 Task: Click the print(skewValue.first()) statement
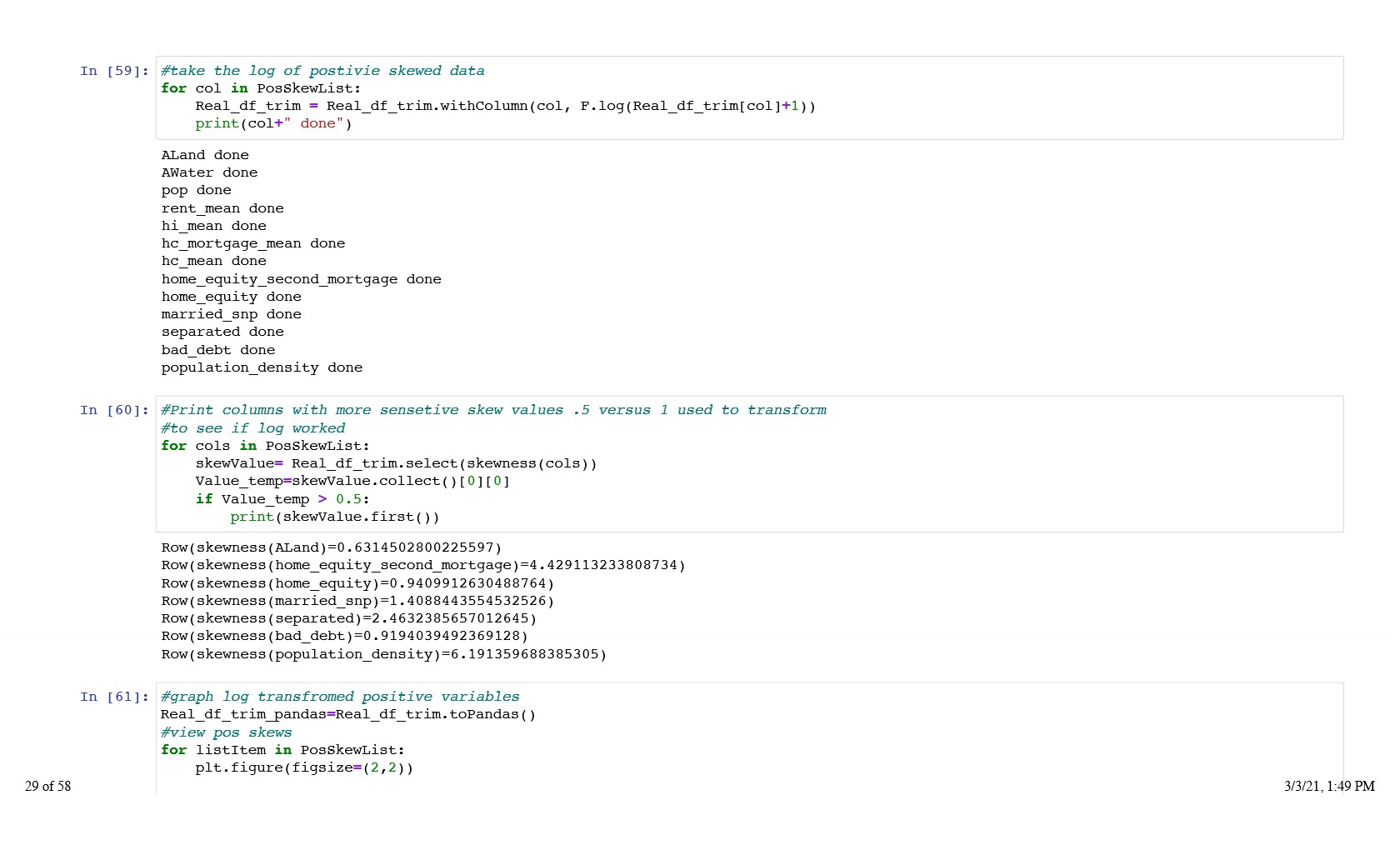pyautogui.click(x=334, y=517)
